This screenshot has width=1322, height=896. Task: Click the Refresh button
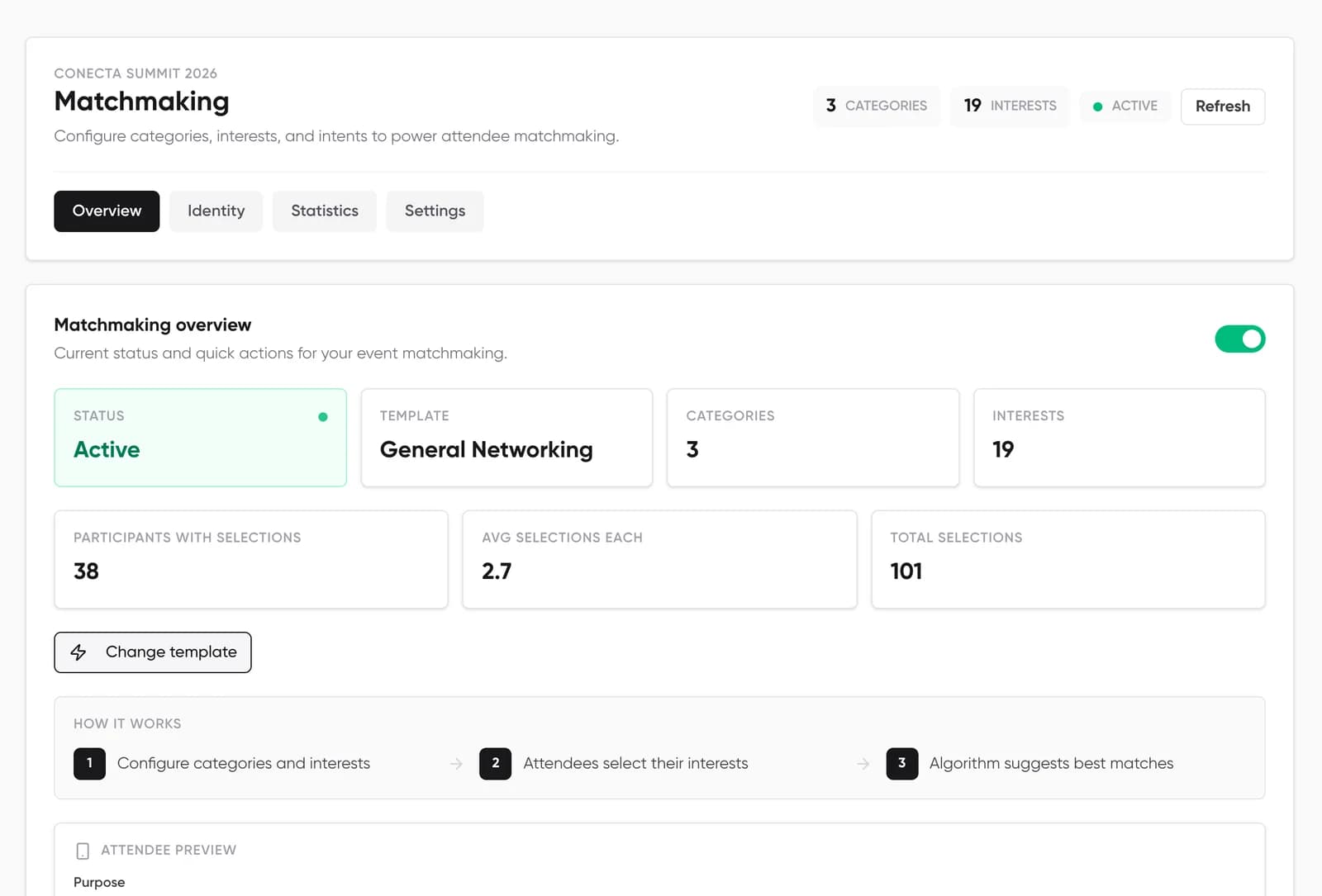coord(1223,107)
